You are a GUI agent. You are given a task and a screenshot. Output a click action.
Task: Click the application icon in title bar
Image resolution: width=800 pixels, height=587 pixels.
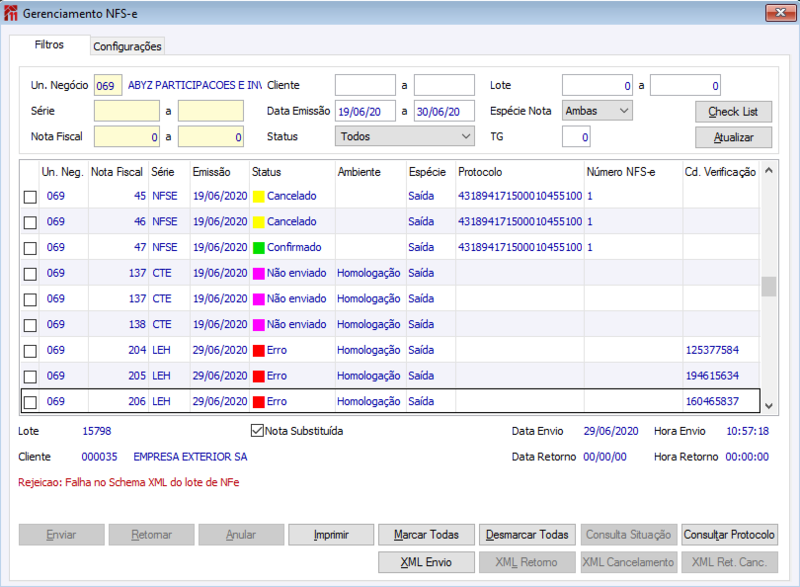[11, 13]
